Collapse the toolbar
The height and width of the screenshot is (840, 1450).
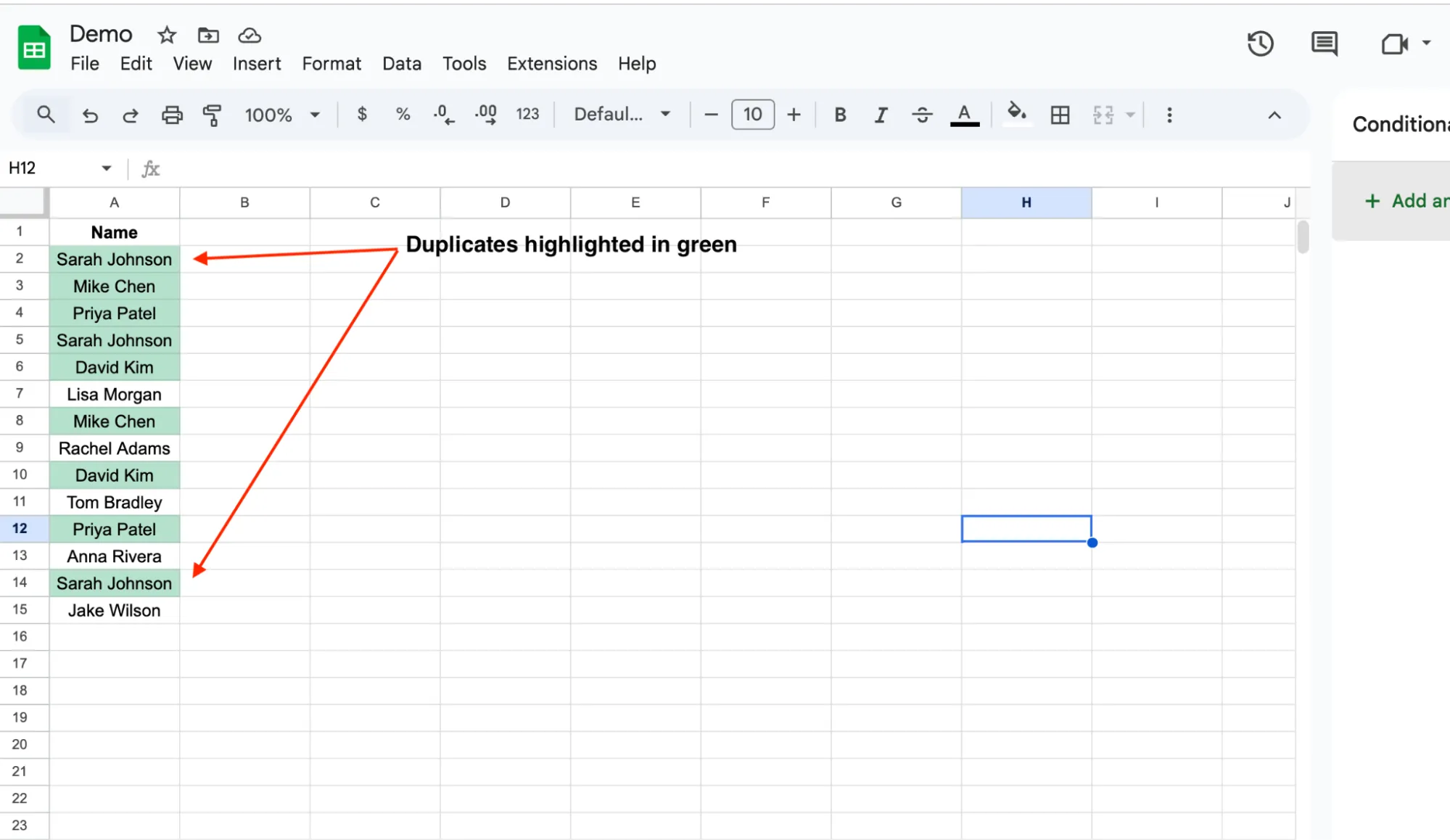[x=1274, y=114]
